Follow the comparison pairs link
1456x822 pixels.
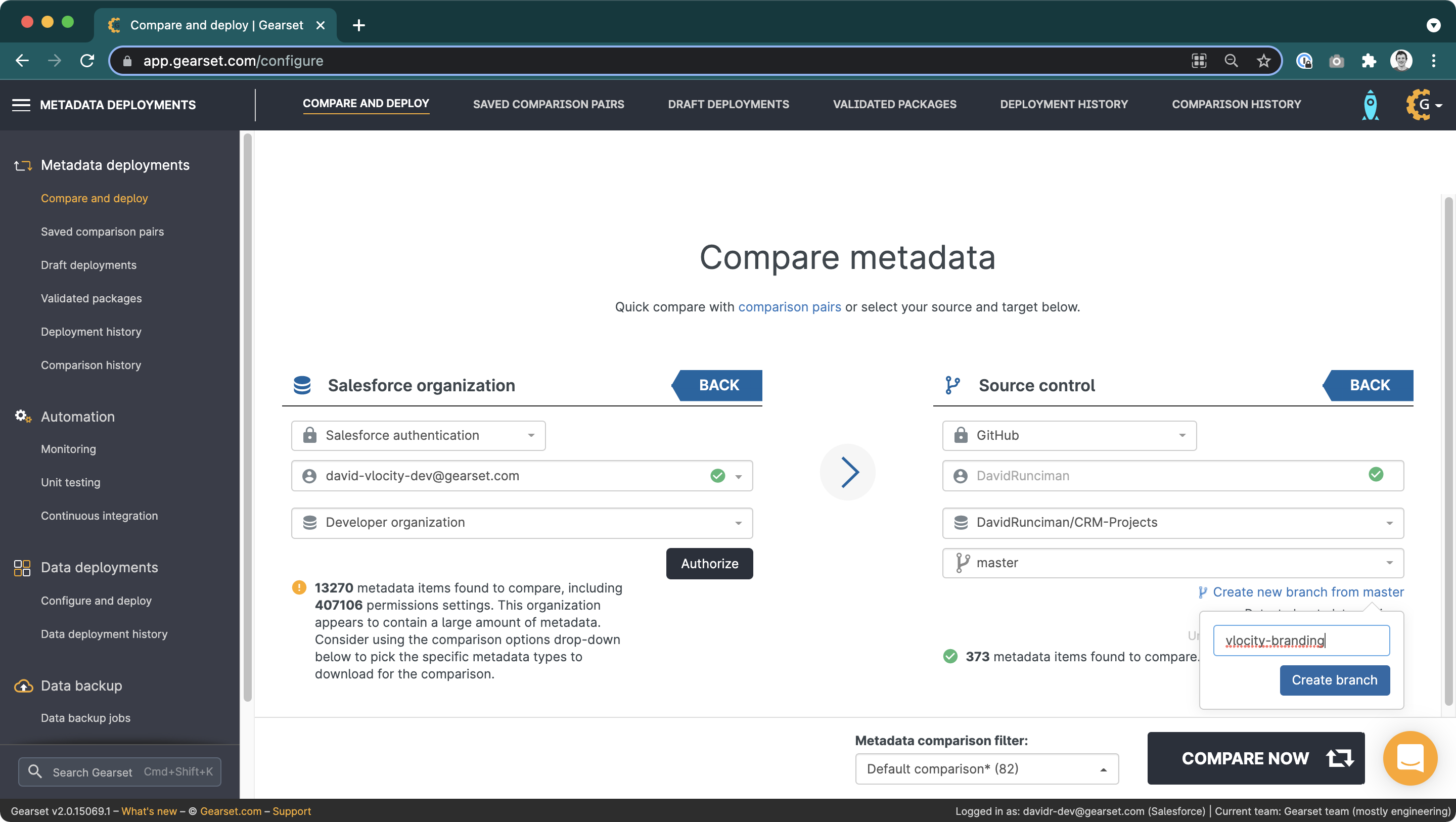790,307
